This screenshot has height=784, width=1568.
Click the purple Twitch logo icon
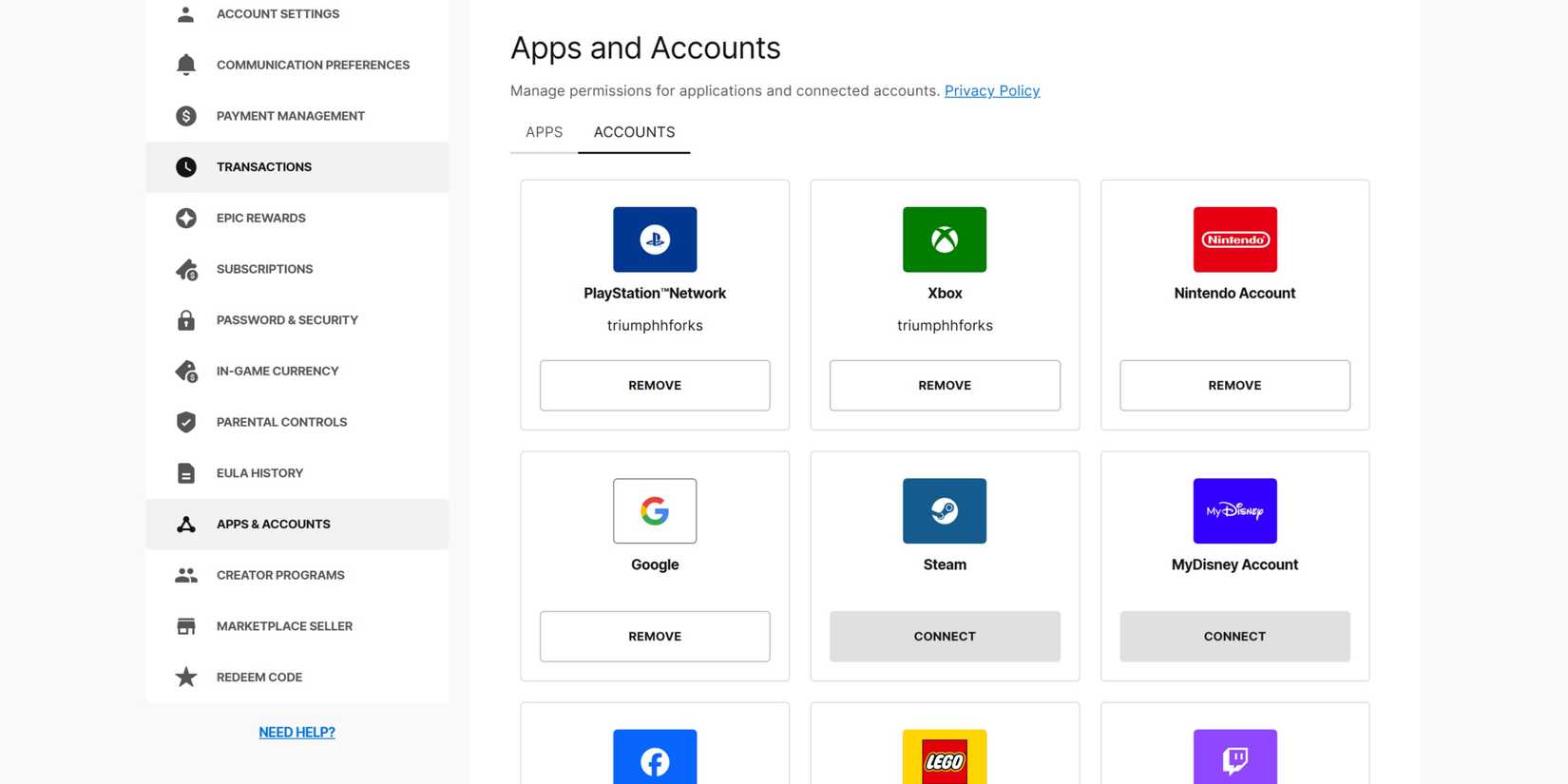(x=1234, y=757)
